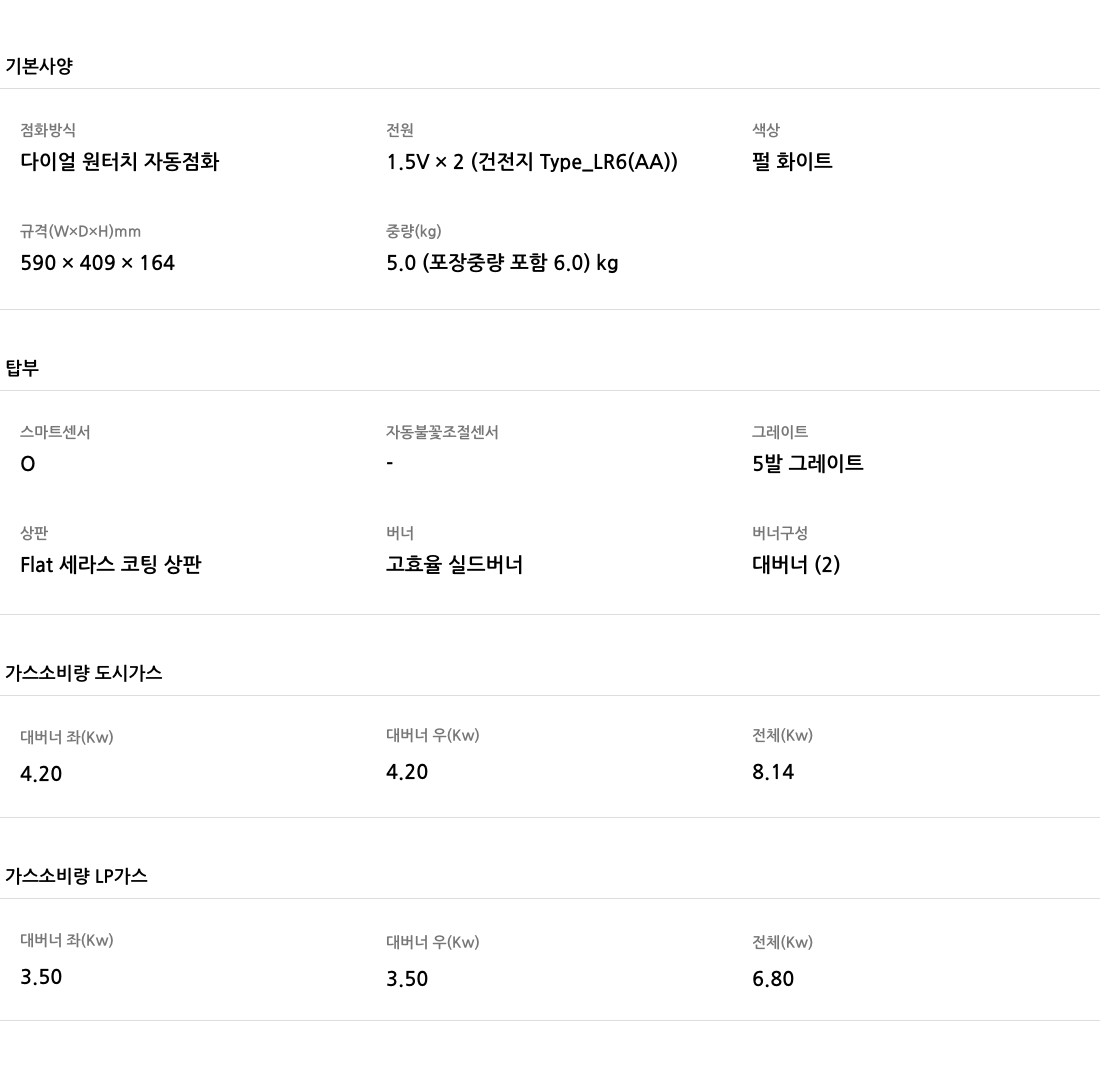Select the 5.0 kg weight value
The width and height of the screenshot is (1100, 1071).
click(x=502, y=263)
